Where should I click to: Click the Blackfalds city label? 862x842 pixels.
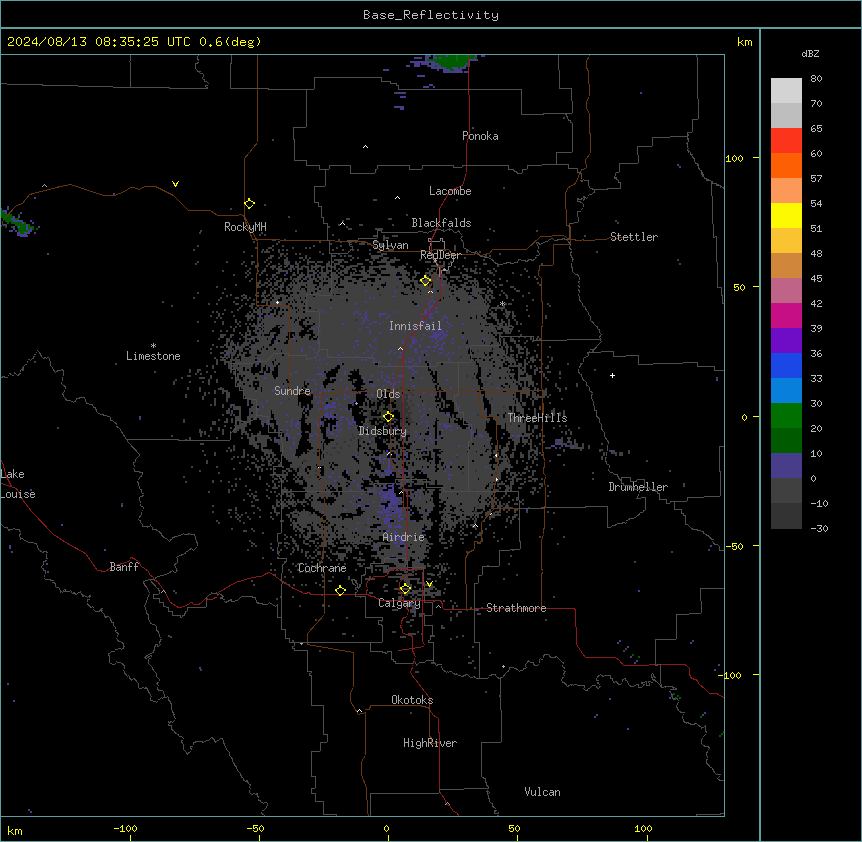click(441, 223)
